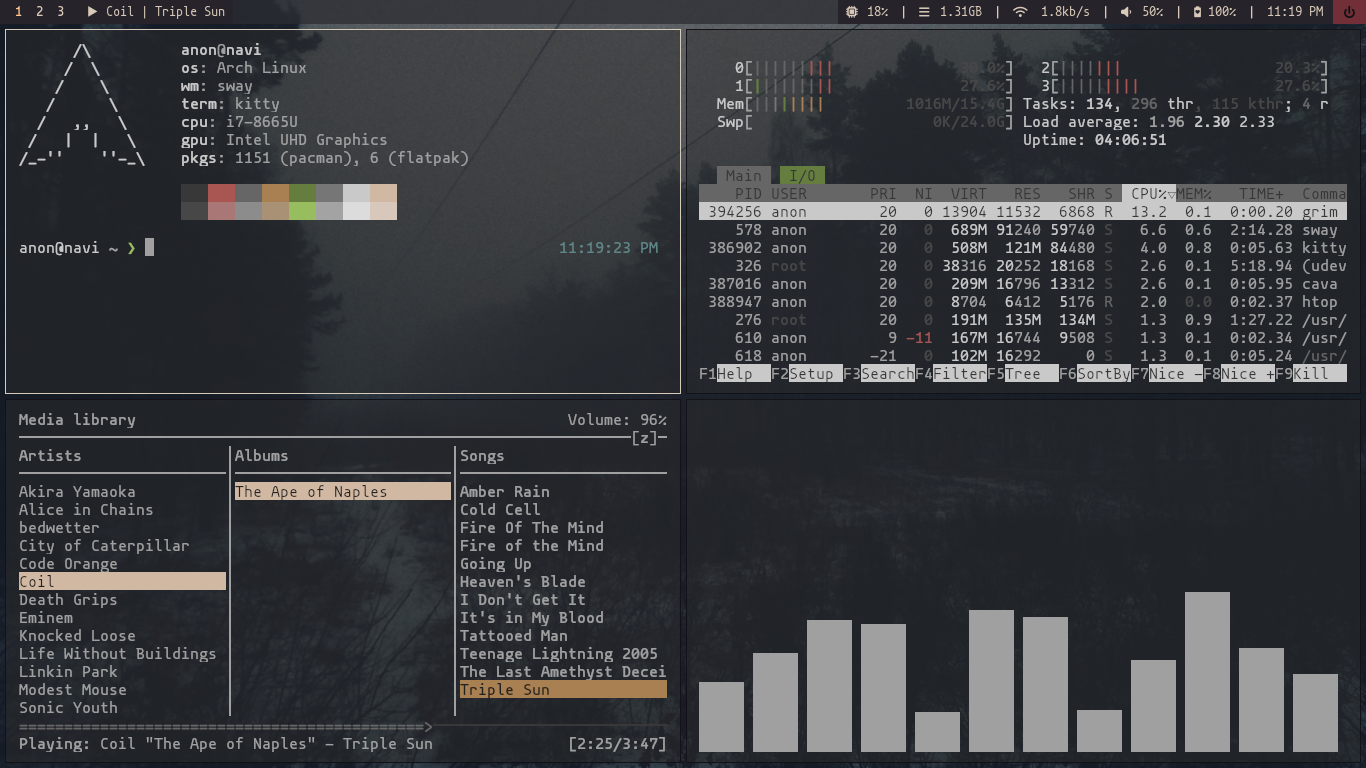Click the [z] mode indicator in media library

pyautogui.click(x=644, y=438)
